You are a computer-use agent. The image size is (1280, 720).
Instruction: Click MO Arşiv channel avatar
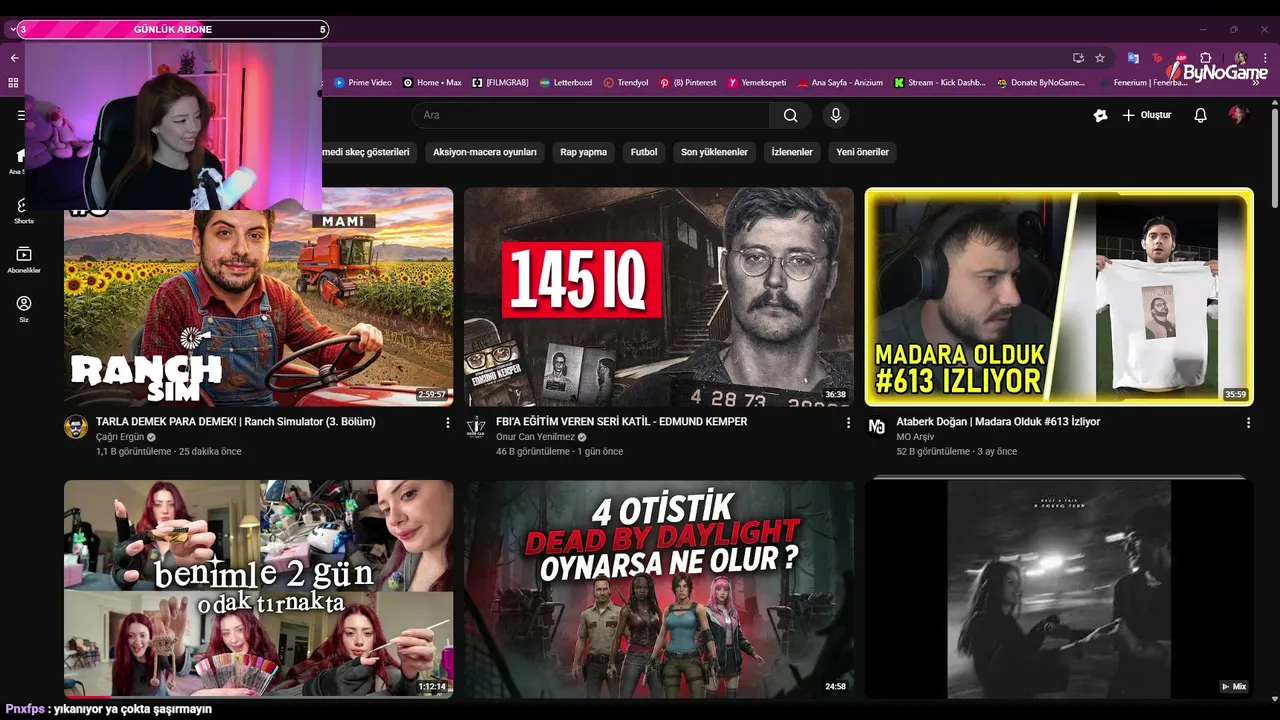[x=877, y=427]
